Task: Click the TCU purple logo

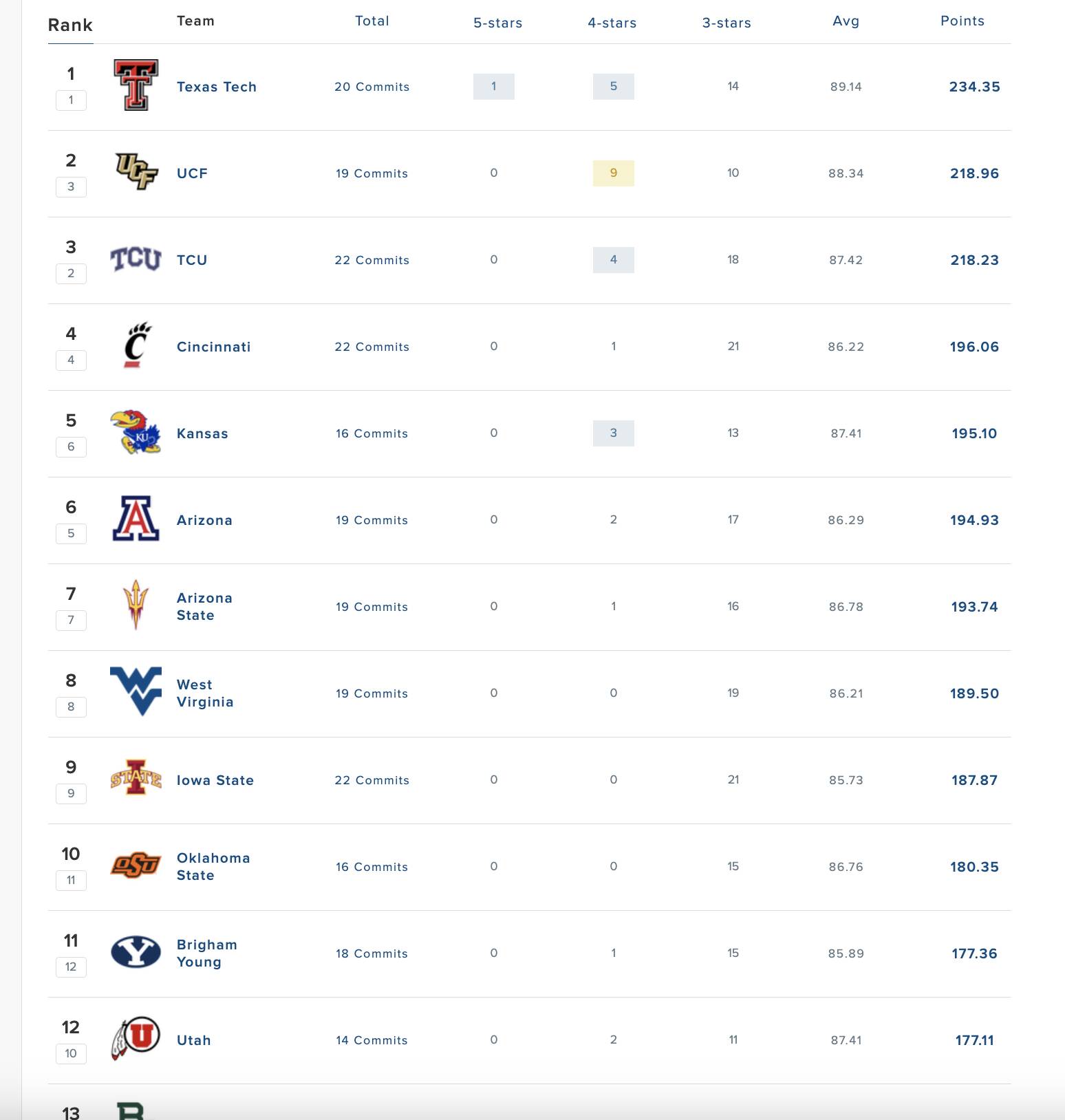Action: click(x=136, y=259)
